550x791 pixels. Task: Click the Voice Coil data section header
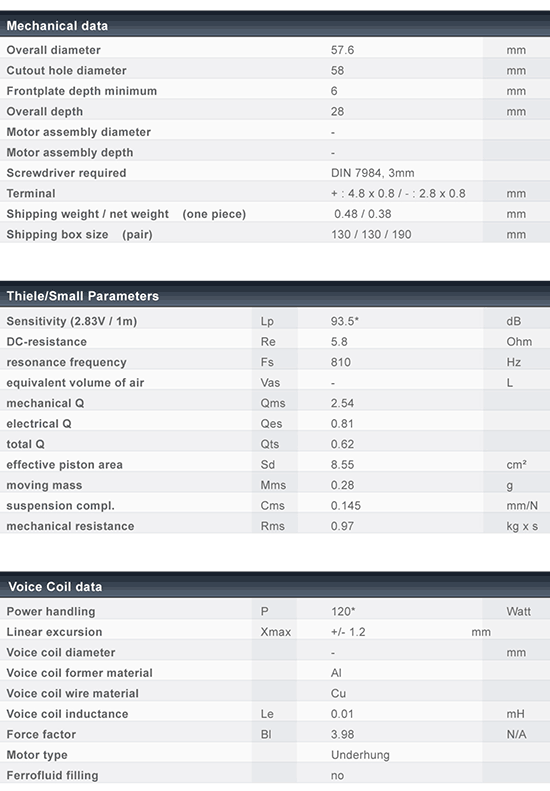coord(275,586)
